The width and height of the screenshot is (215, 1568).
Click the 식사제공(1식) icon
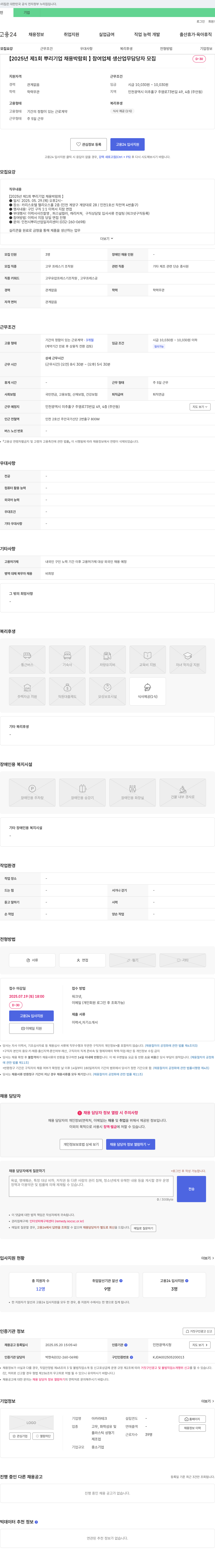point(147,691)
